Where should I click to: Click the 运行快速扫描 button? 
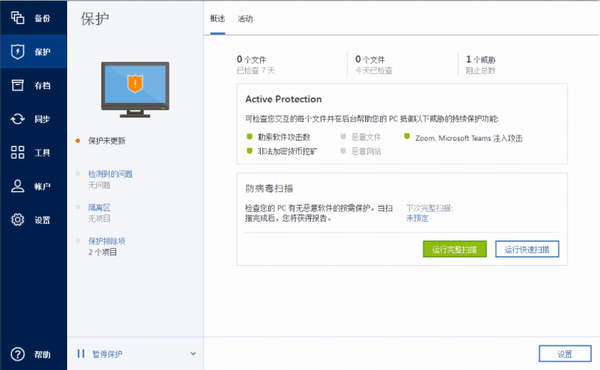point(527,249)
